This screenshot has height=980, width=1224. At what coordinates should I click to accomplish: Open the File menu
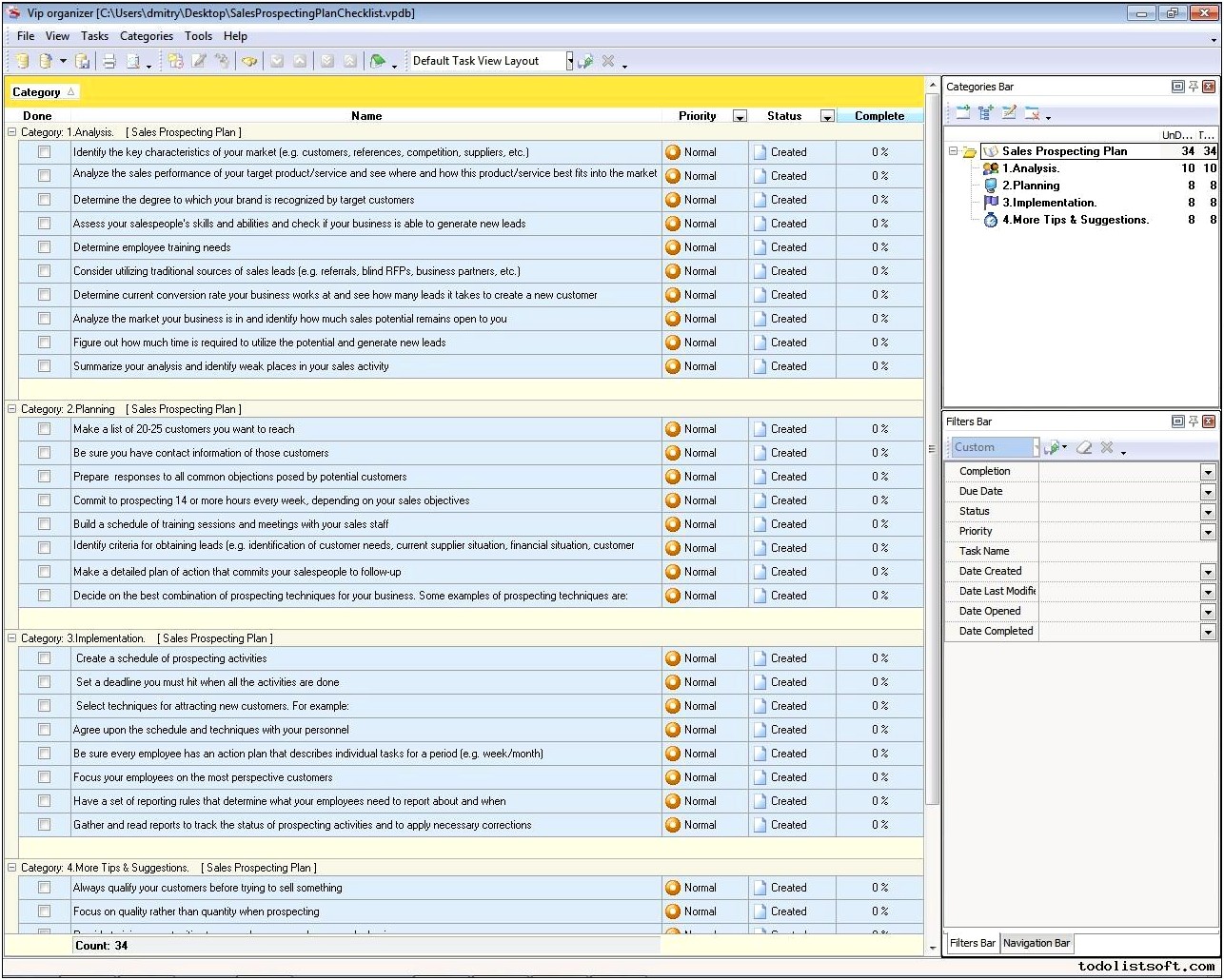(26, 36)
